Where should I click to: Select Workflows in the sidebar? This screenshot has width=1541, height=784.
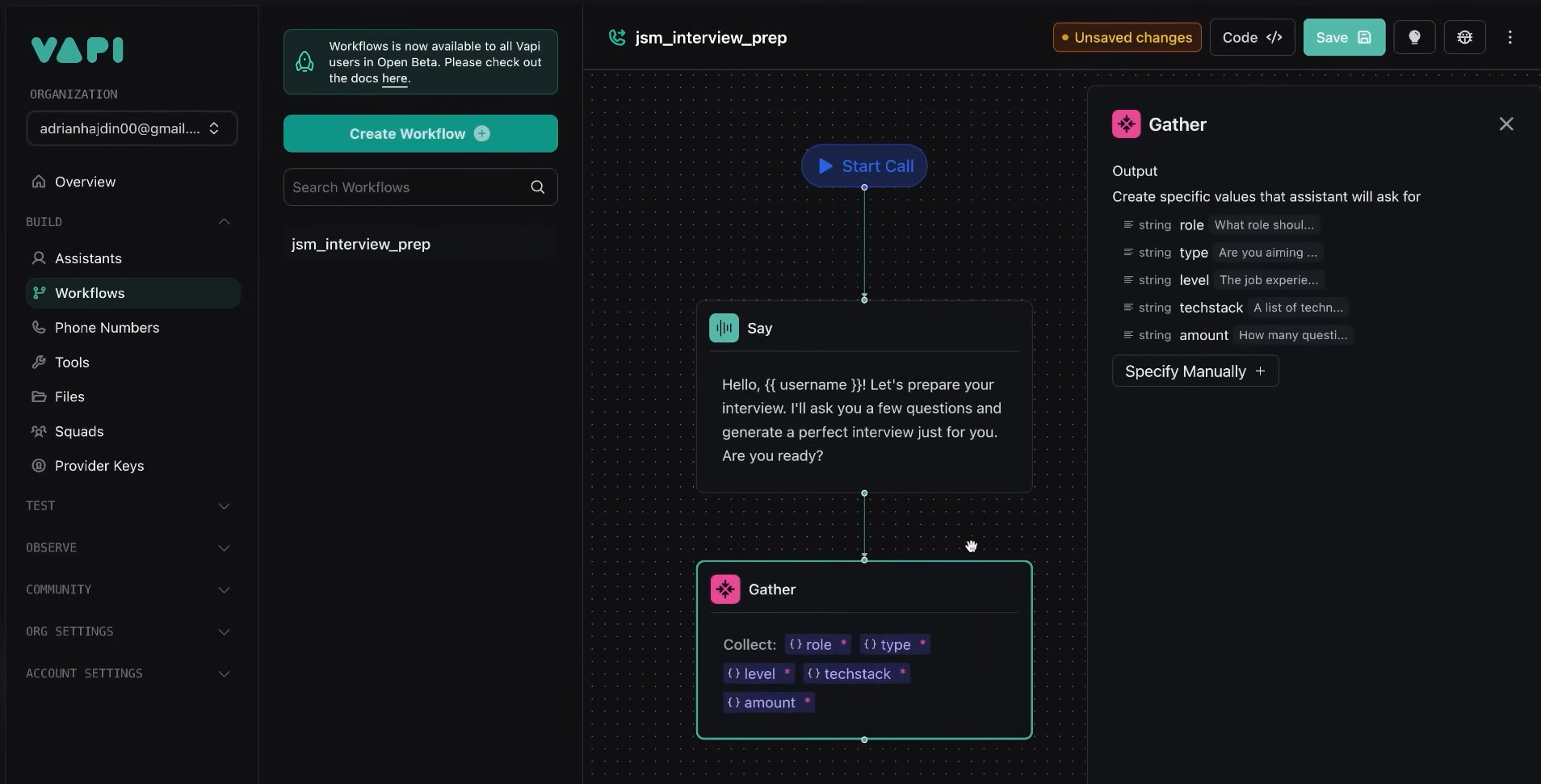[132, 293]
